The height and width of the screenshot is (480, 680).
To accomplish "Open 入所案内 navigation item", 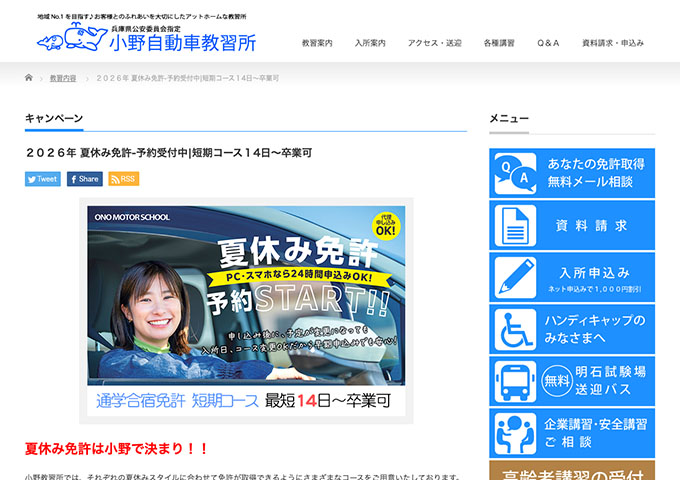I will tap(370, 43).
